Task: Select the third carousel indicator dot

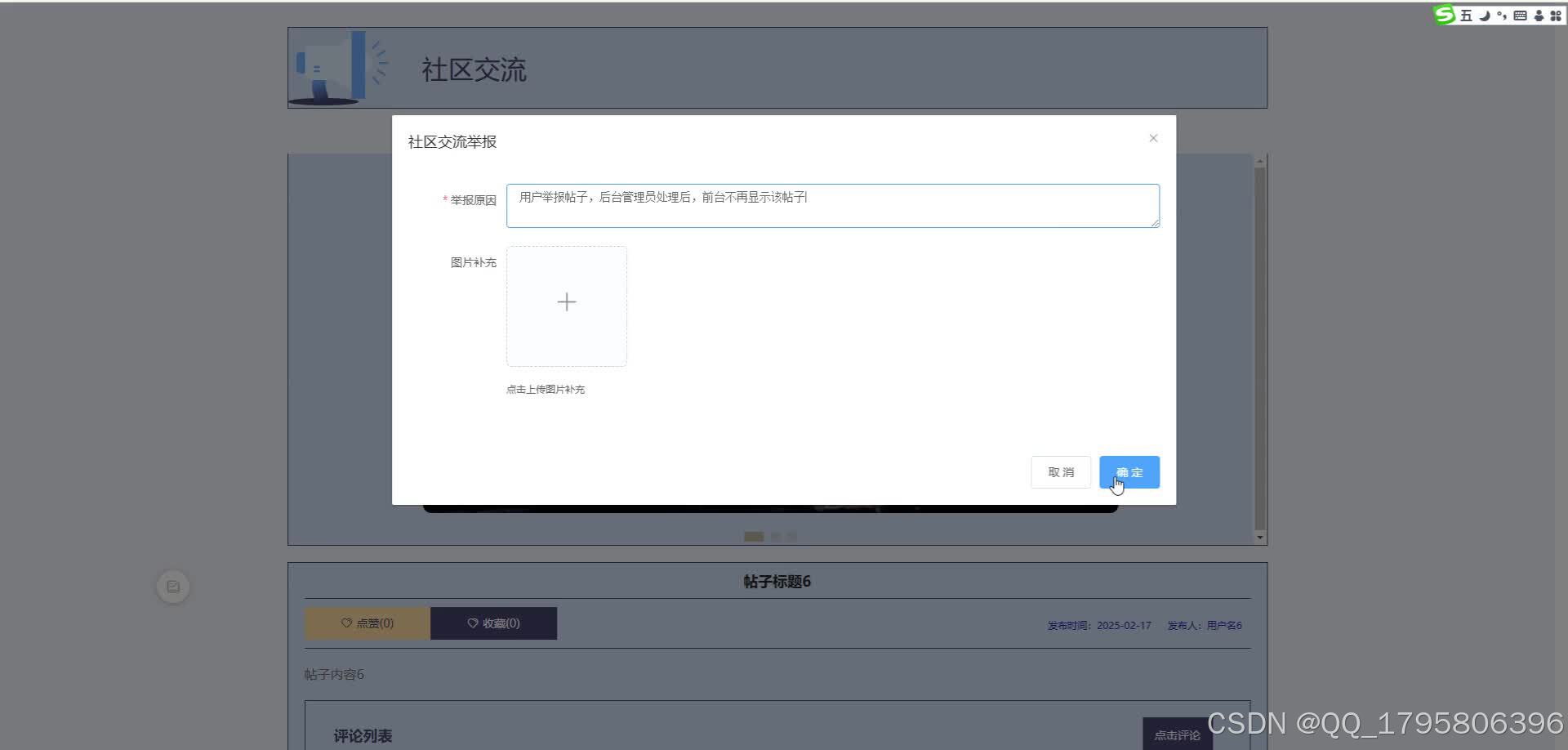Action: 792,537
